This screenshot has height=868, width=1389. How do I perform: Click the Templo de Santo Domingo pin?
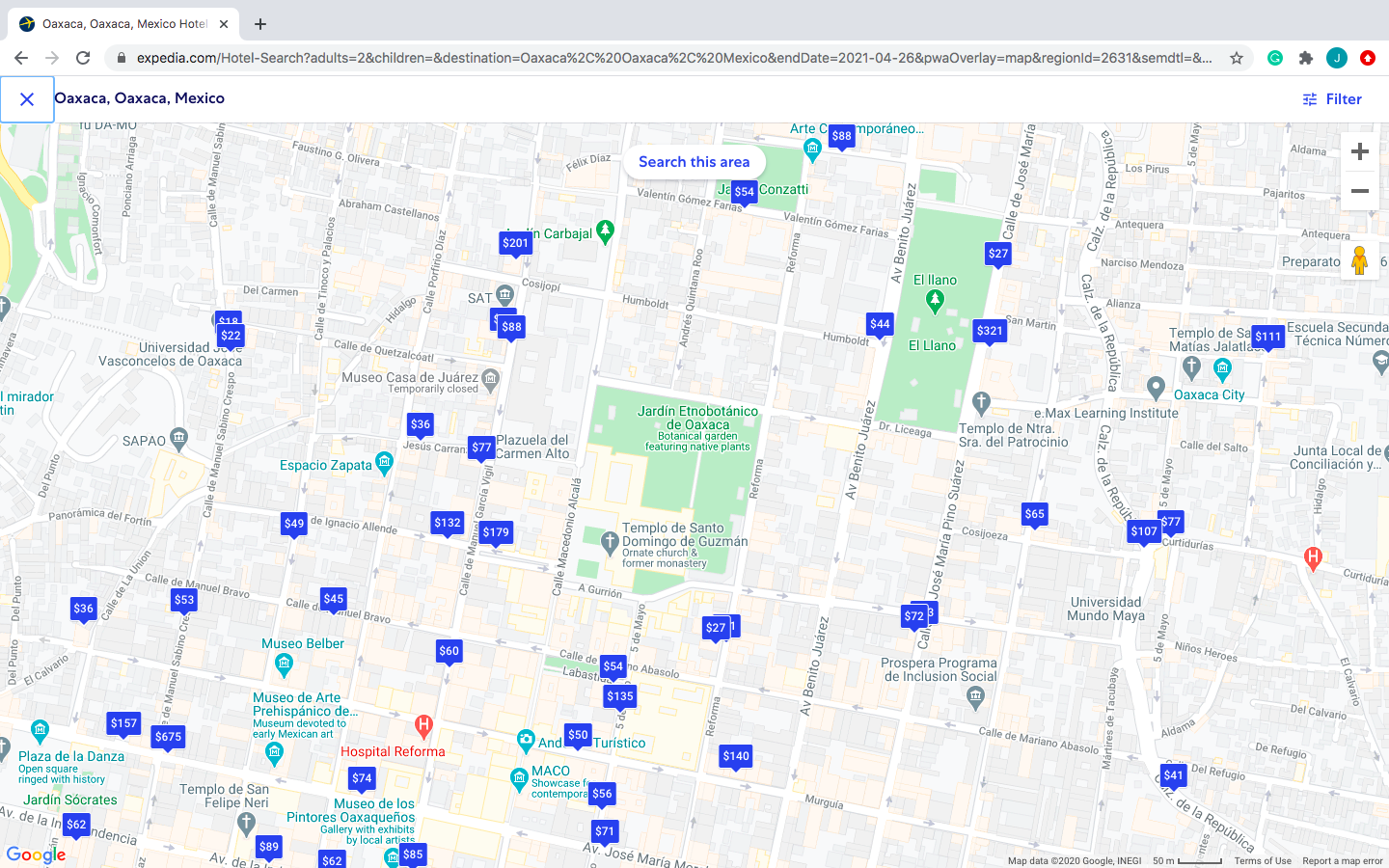[610, 542]
